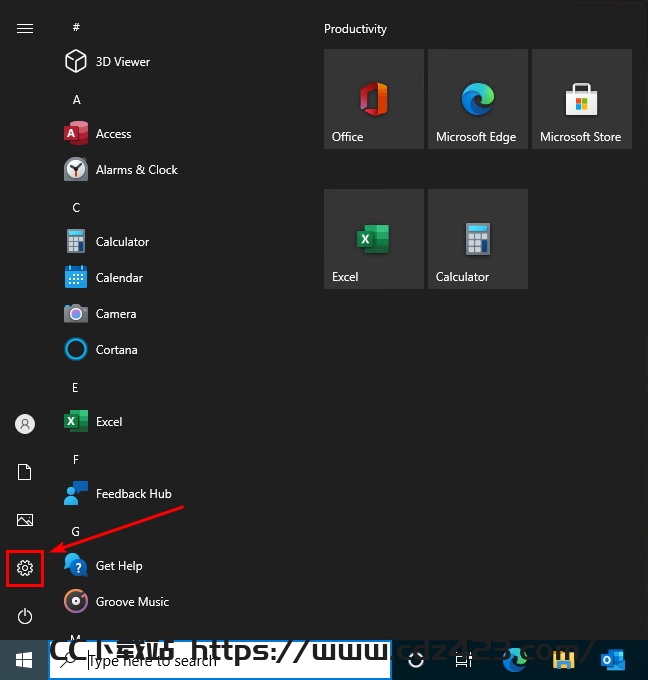
Task: Click the Productivity group title
Action: pos(355,29)
